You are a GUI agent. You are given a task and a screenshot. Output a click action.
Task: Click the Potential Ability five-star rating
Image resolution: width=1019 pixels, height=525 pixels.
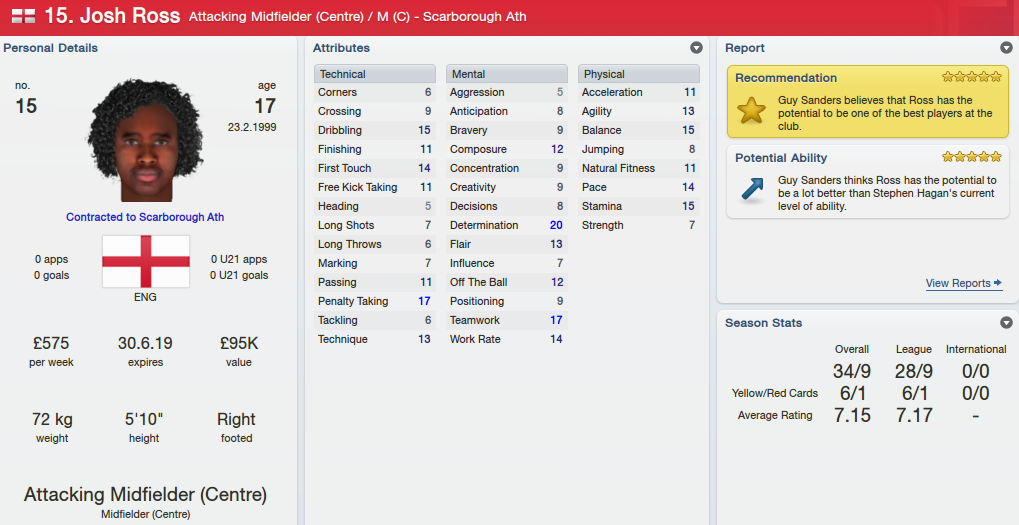[972, 157]
